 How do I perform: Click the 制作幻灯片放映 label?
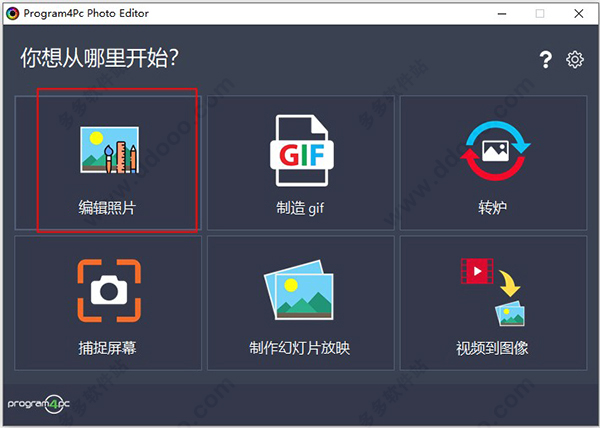click(300, 348)
